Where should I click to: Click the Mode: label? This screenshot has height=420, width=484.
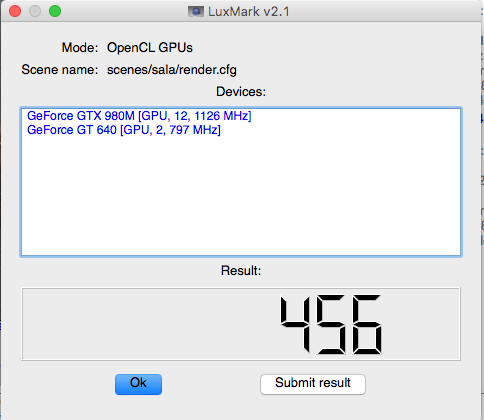[80, 48]
